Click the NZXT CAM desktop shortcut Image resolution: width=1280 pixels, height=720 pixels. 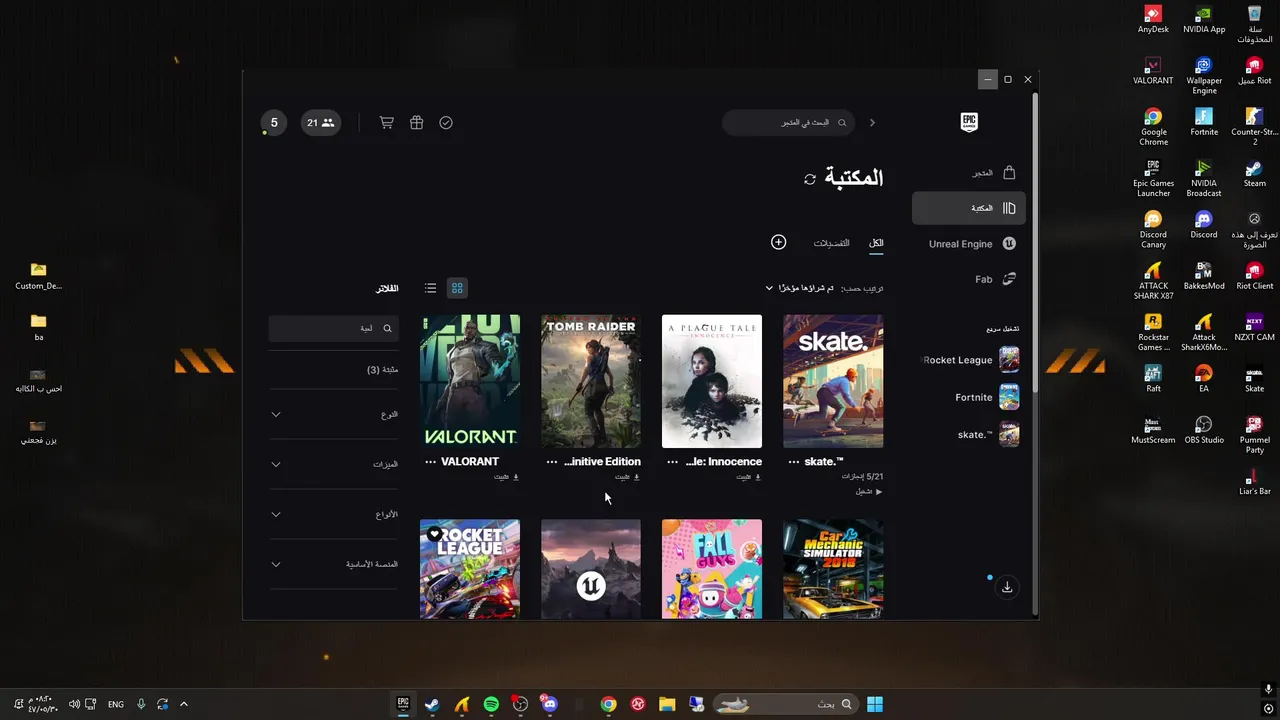(x=1254, y=328)
